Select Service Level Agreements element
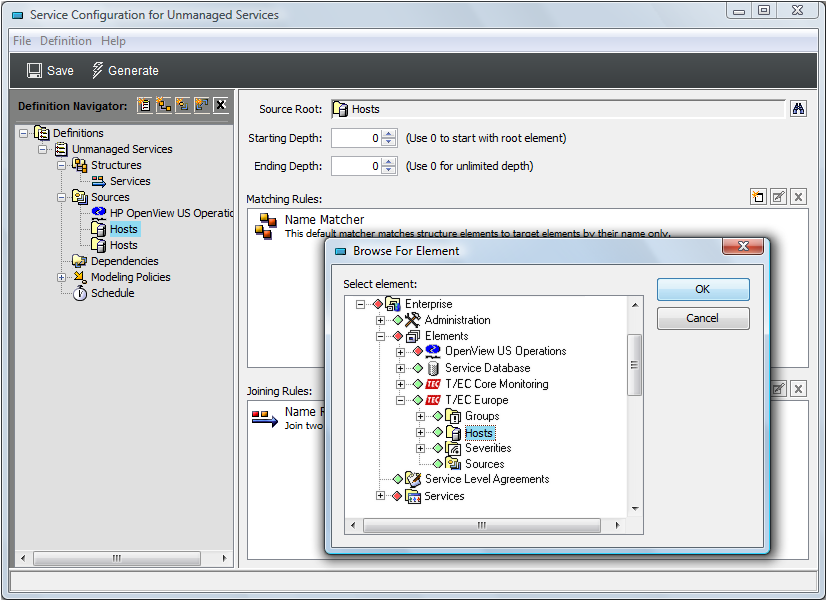 pyautogui.click(x=487, y=479)
